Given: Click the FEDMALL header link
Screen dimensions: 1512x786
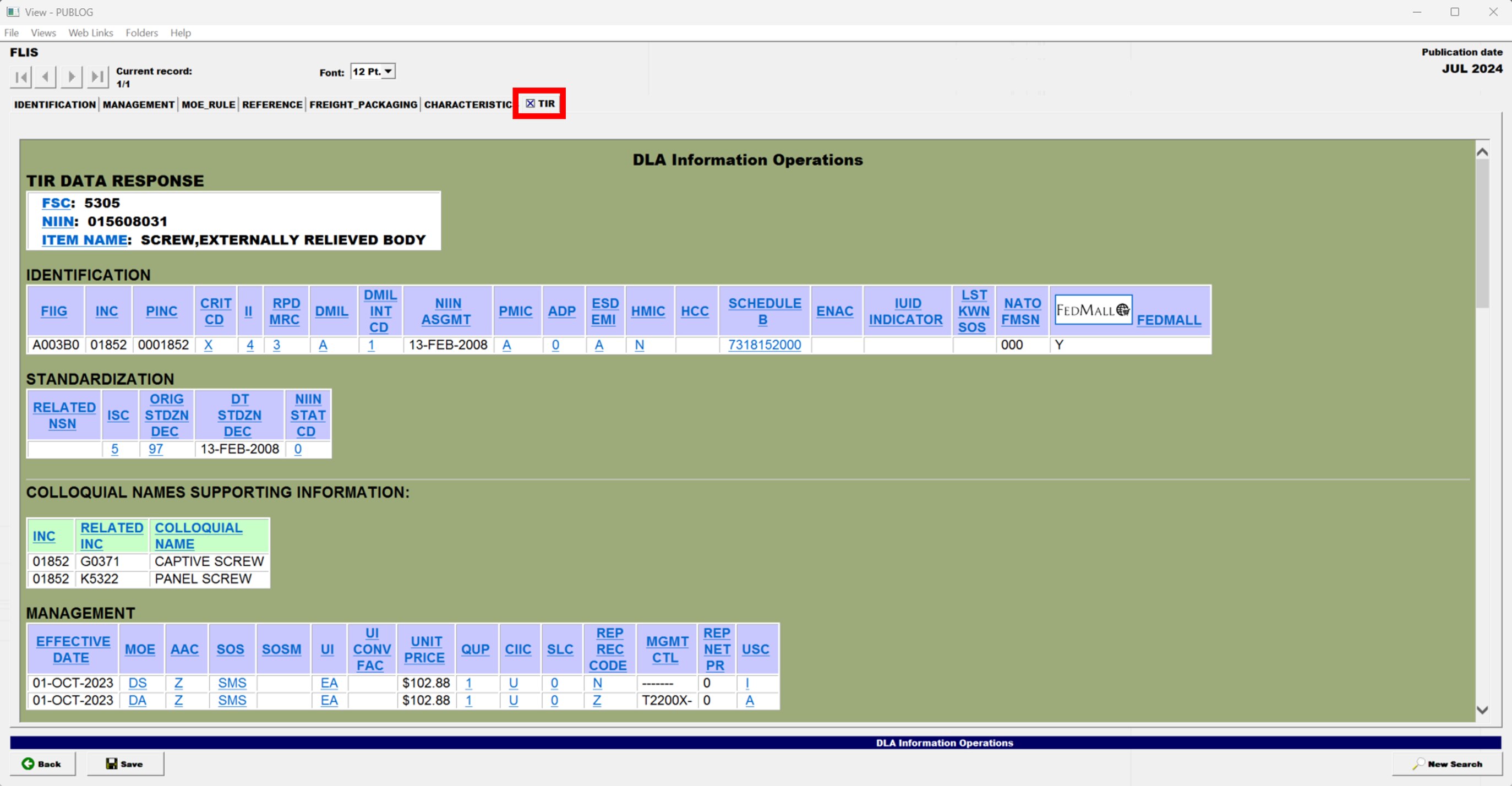Looking at the screenshot, I should click(x=1169, y=320).
